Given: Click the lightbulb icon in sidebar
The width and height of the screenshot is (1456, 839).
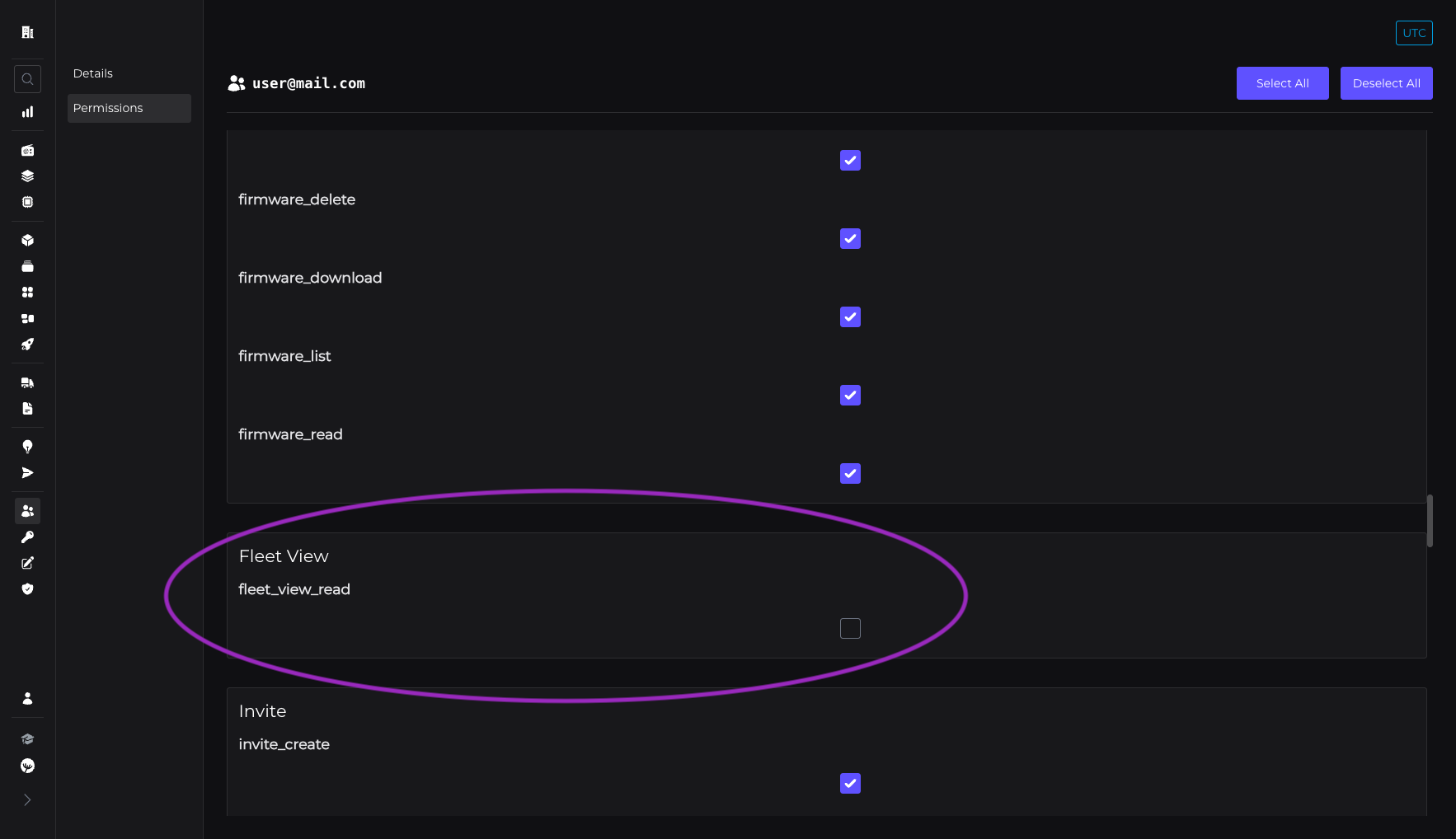Looking at the screenshot, I should point(27,447).
